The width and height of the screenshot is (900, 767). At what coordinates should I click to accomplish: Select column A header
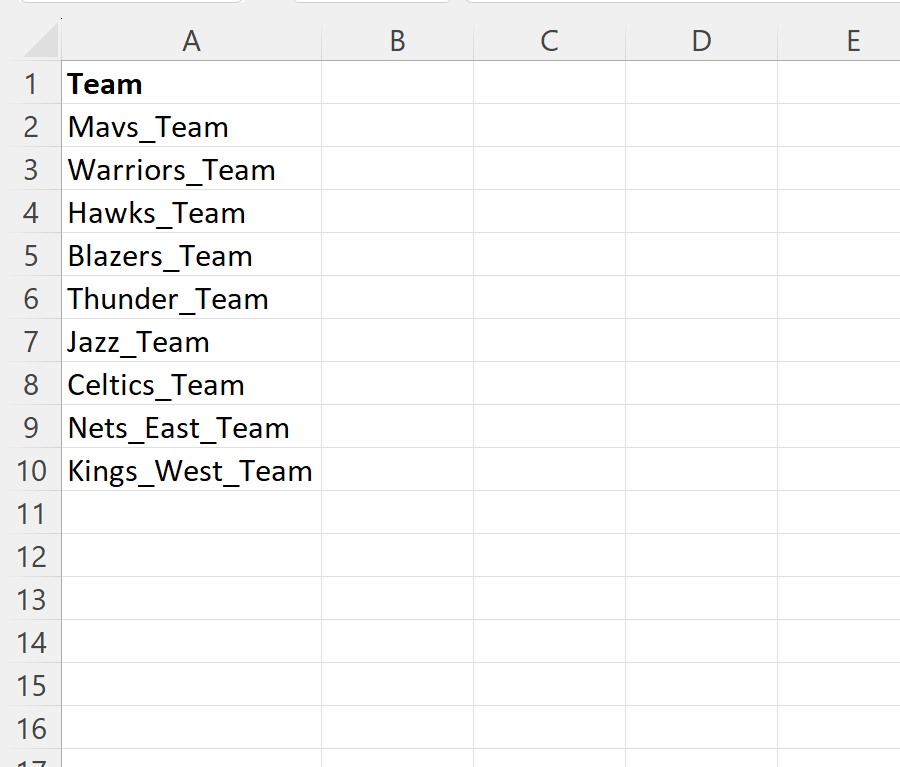[191, 40]
